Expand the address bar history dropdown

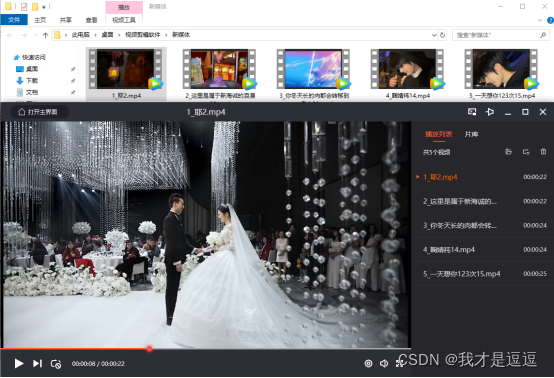coord(434,35)
